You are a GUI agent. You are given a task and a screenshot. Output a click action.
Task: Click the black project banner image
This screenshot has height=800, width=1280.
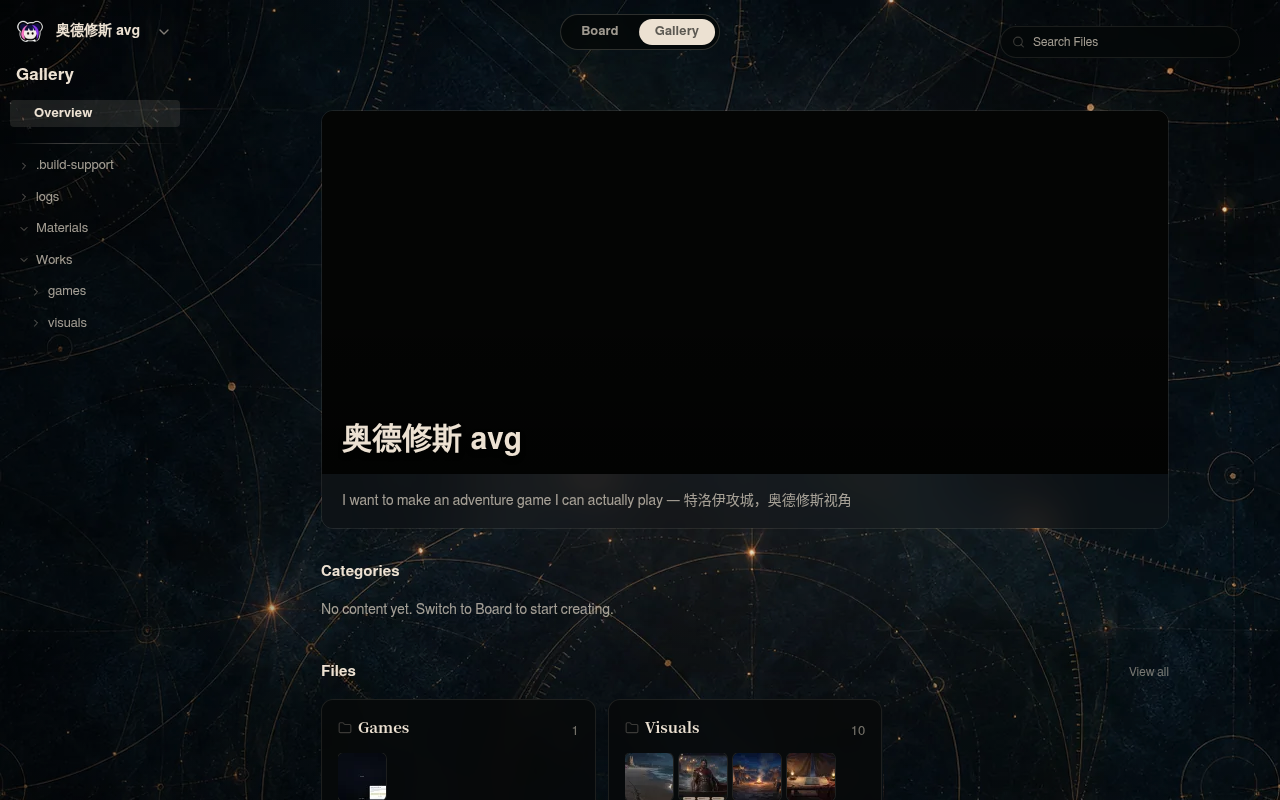745,292
